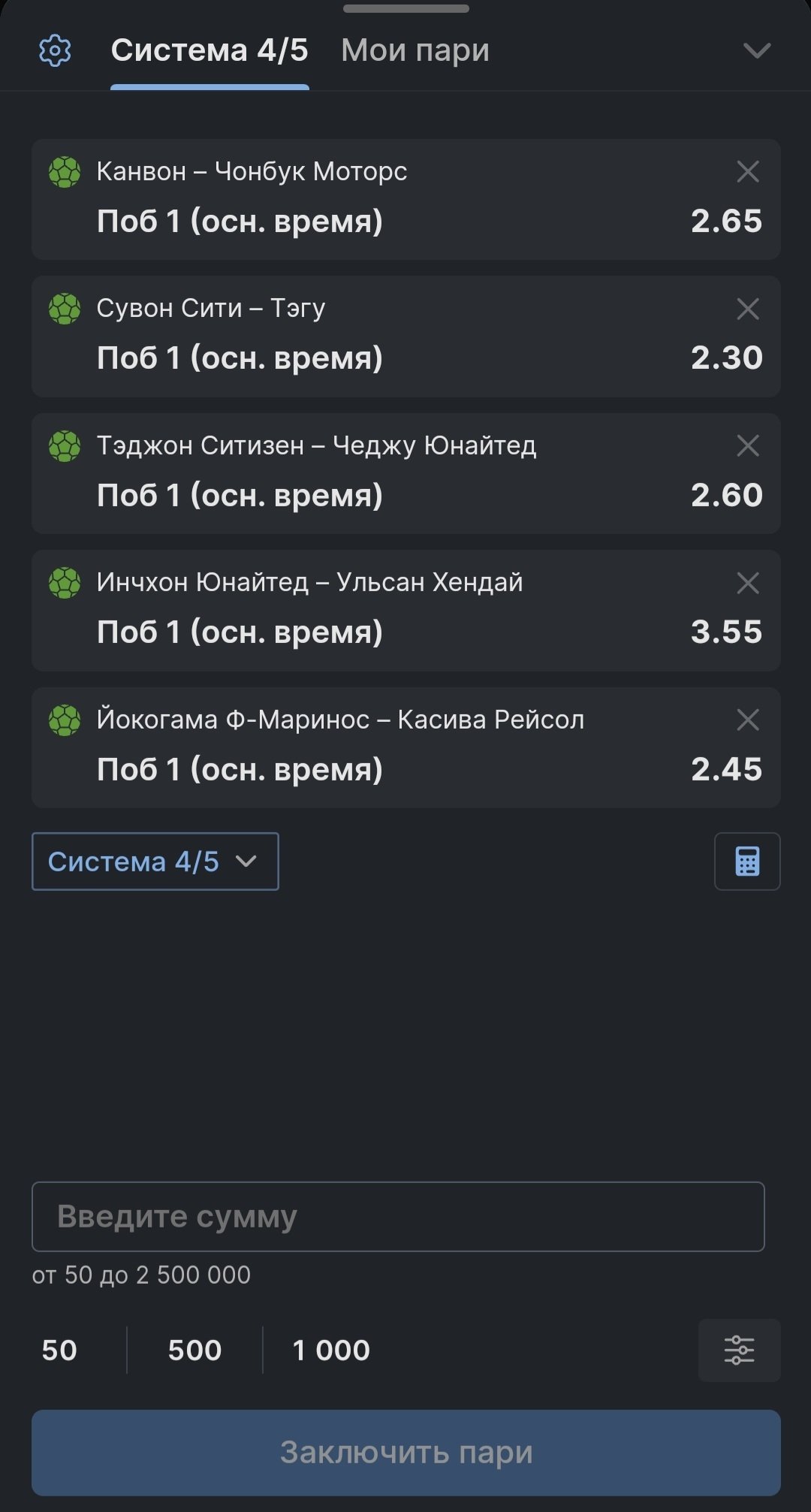Image resolution: width=811 pixels, height=1512 pixels.
Task: Expand the Система 4/5 bet type dropdown
Action: point(155,862)
